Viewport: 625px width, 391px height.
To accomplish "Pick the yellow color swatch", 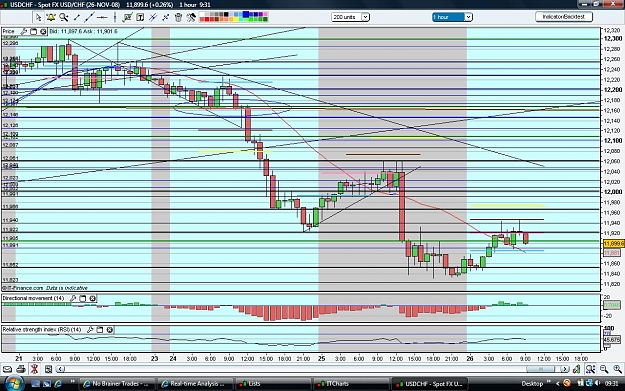I will 236,19.
